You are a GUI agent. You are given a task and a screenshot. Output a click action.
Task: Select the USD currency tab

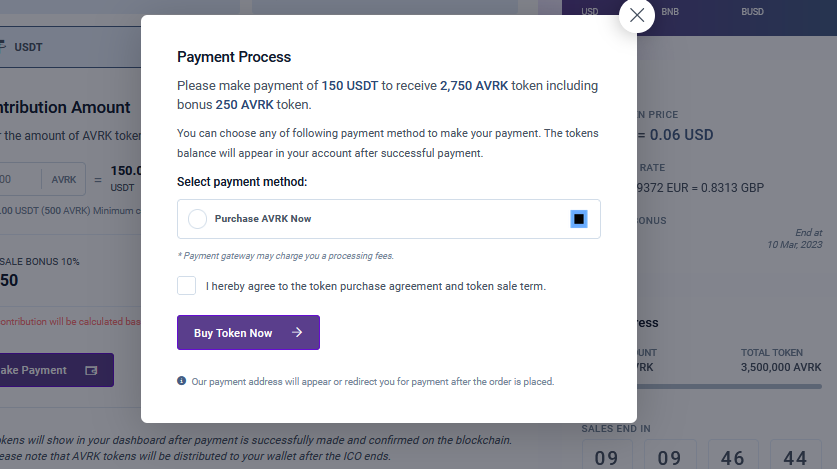pyautogui.click(x=589, y=12)
